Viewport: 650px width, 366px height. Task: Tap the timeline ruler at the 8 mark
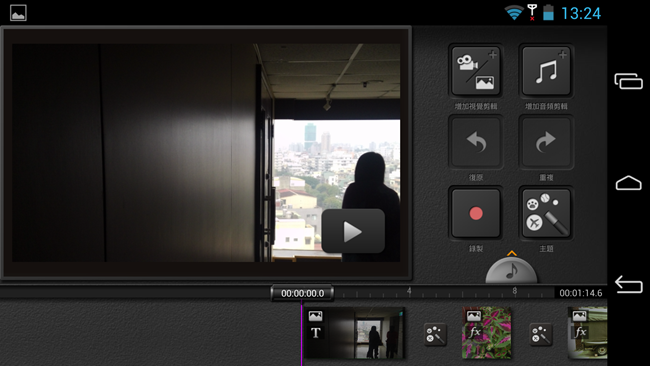click(x=514, y=291)
